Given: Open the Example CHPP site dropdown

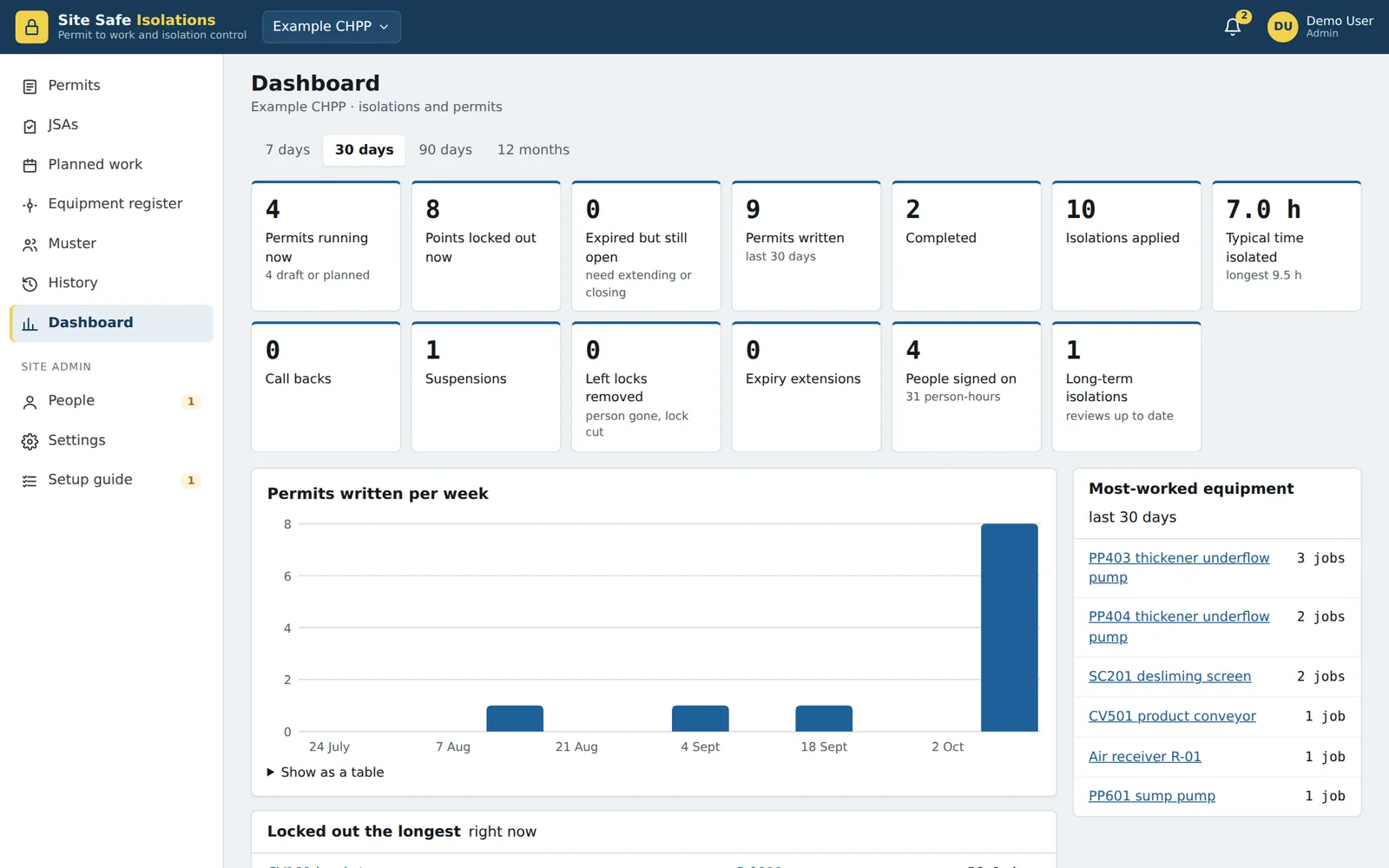Looking at the screenshot, I should tap(332, 27).
